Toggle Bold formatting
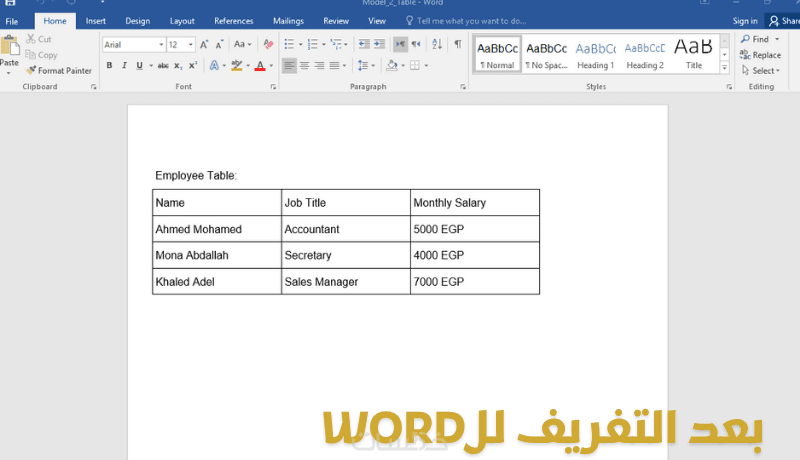This screenshot has width=800, height=460. [x=109, y=65]
